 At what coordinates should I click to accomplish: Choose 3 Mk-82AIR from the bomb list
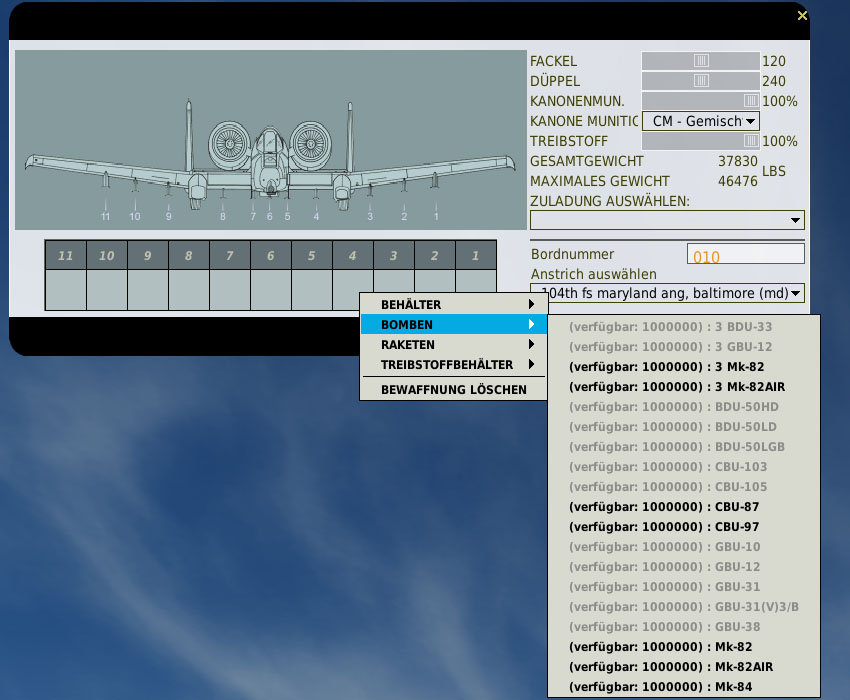[662, 386]
